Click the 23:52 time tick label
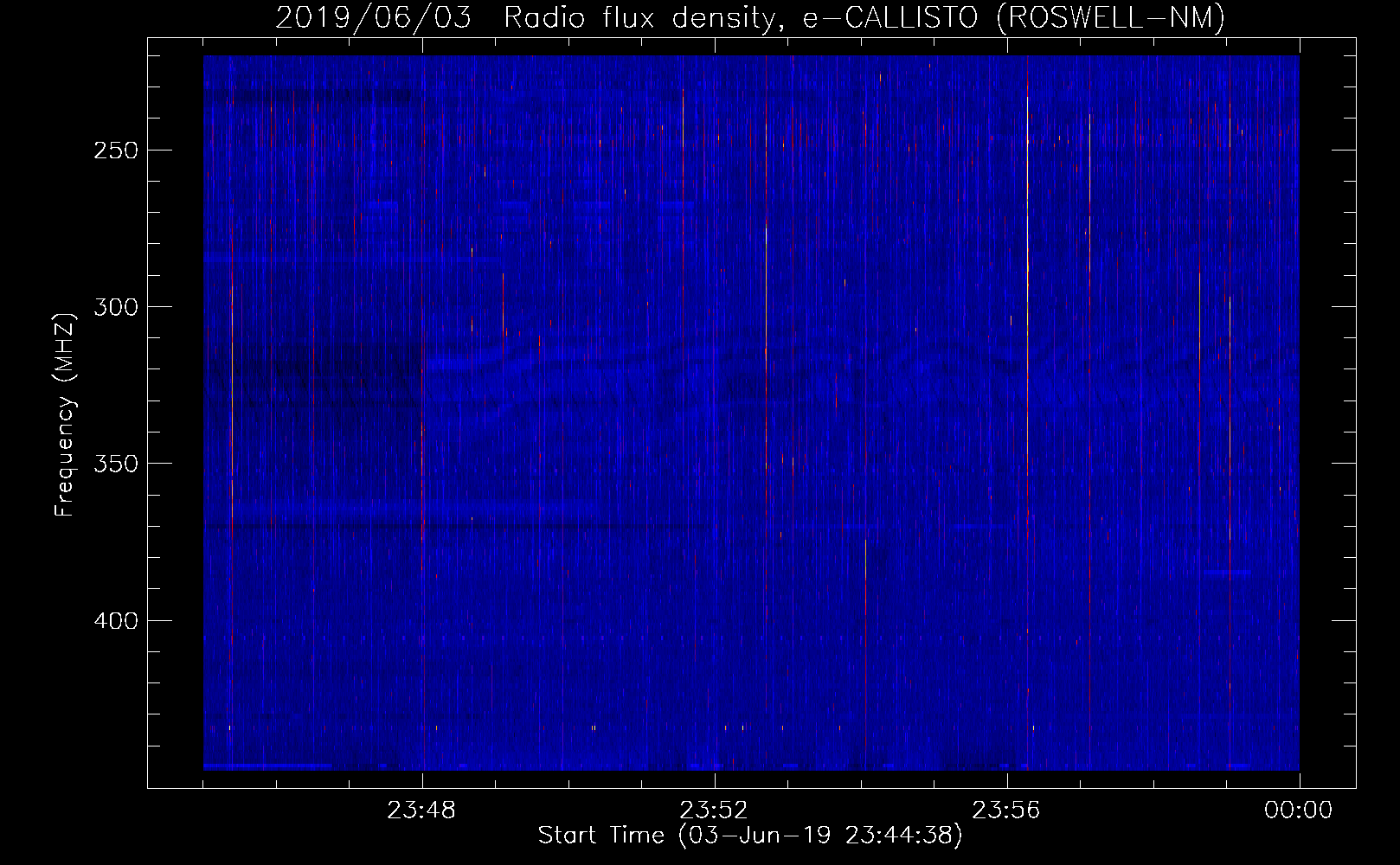The height and width of the screenshot is (865, 1400). click(714, 811)
